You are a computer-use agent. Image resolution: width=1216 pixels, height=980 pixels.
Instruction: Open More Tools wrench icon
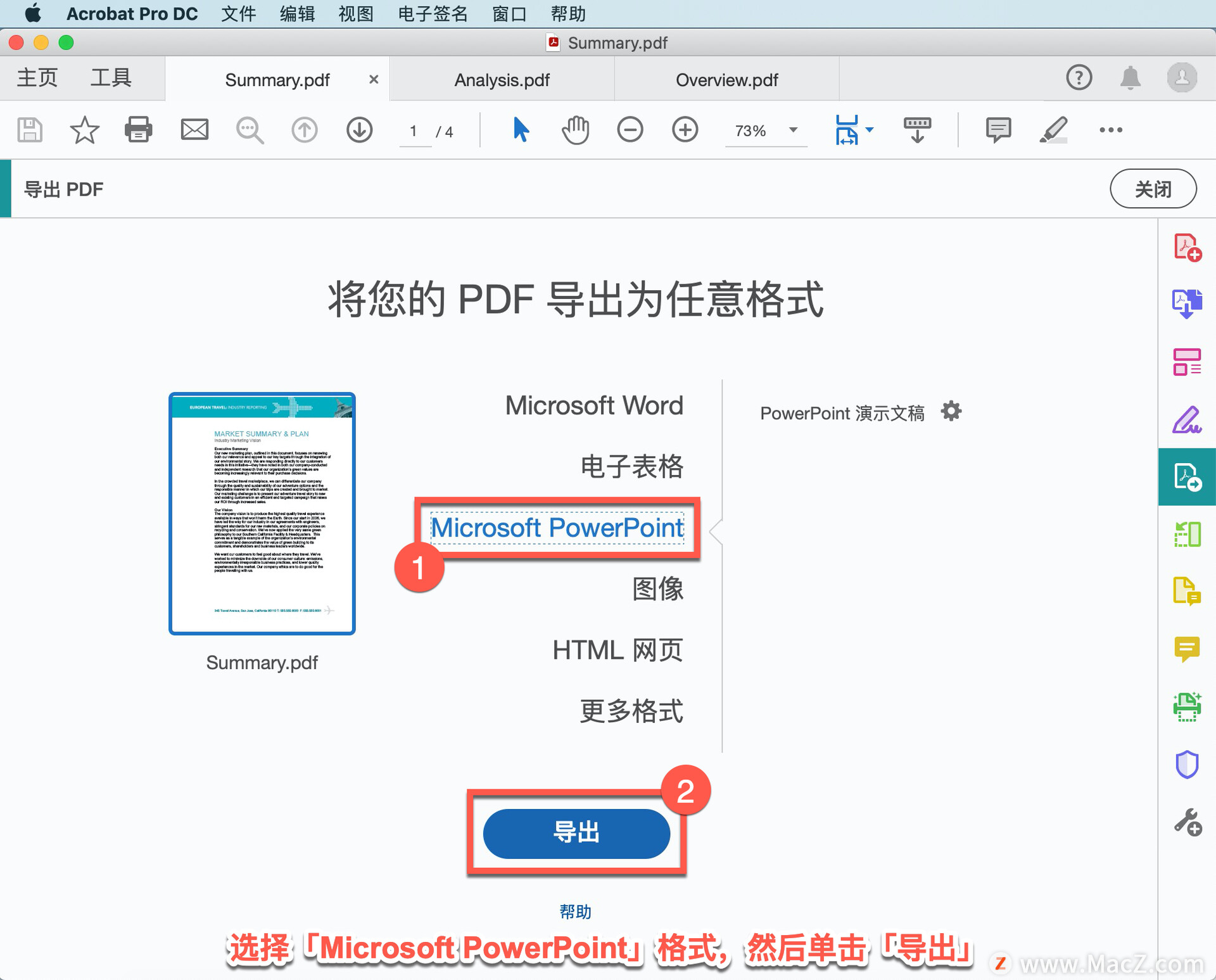coord(1187,822)
